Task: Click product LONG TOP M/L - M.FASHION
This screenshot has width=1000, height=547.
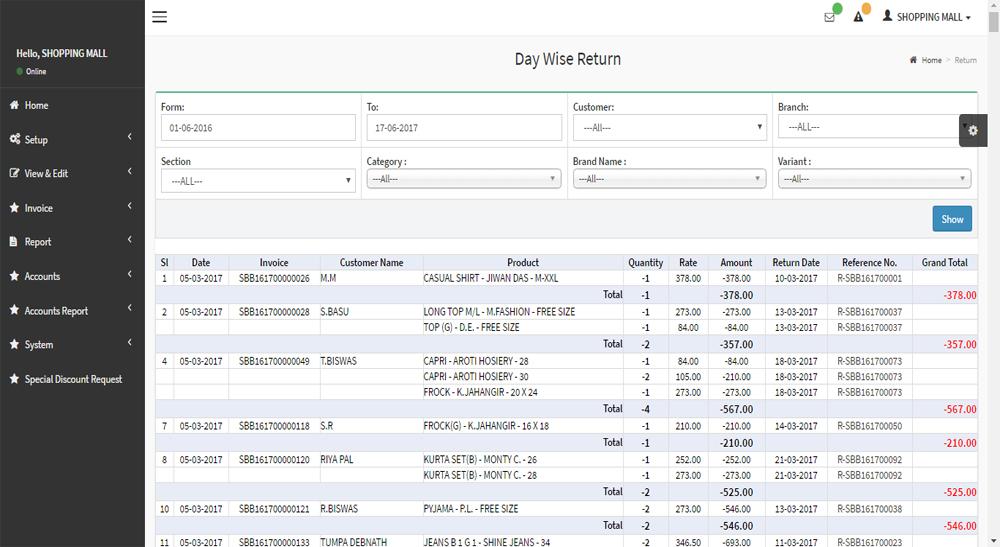Action: [x=499, y=312]
